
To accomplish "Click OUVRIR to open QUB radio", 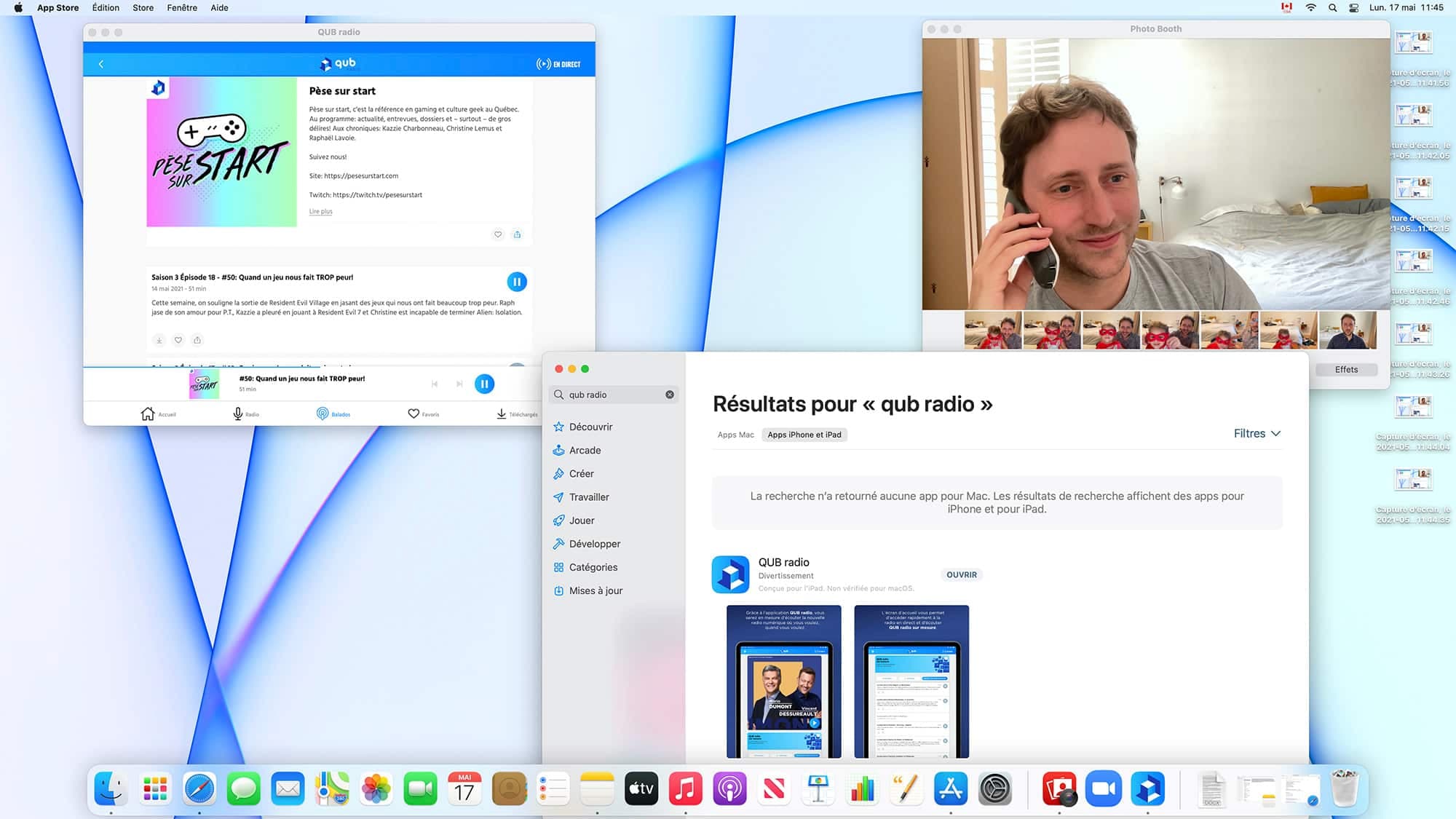I will pos(962,574).
